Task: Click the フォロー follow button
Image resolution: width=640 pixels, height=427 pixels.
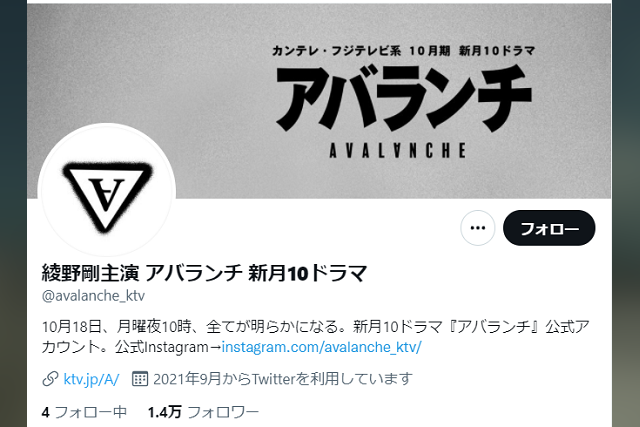Action: click(549, 228)
